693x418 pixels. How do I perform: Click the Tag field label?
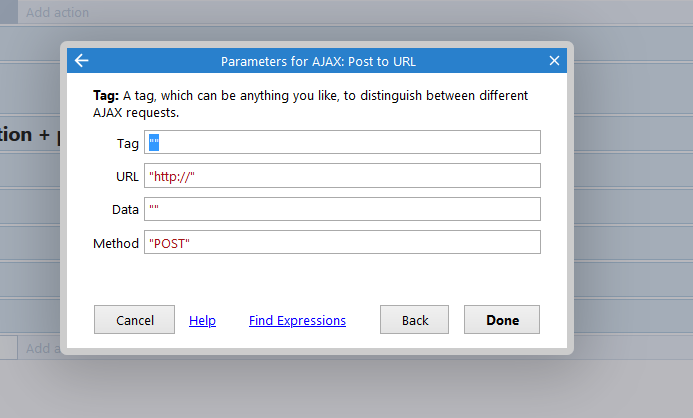(x=128, y=144)
